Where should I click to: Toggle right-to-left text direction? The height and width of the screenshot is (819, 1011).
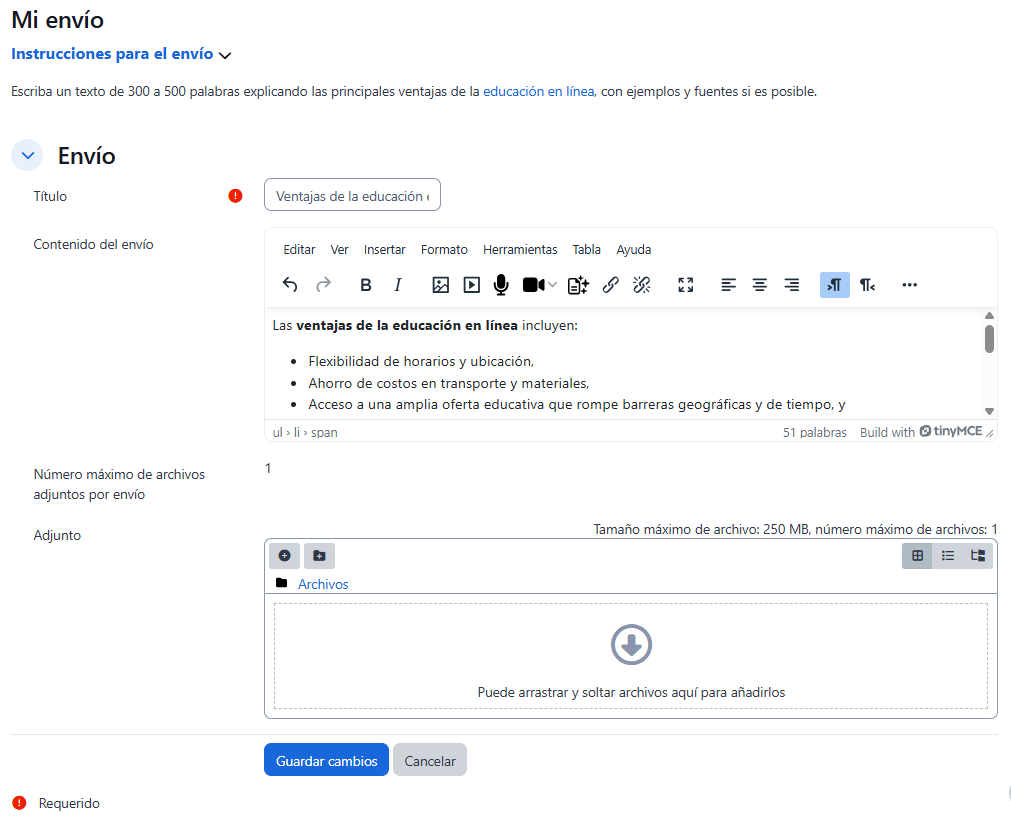coord(867,285)
